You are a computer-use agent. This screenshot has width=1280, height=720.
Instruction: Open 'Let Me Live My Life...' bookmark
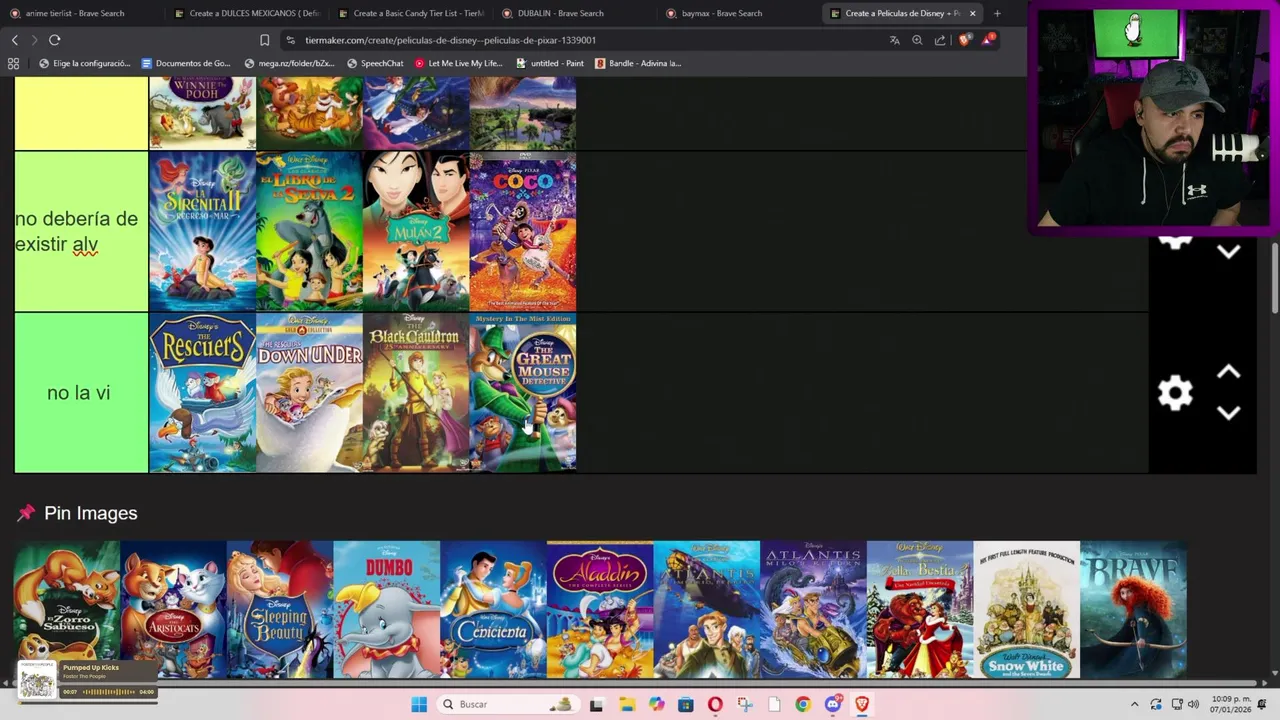point(458,63)
